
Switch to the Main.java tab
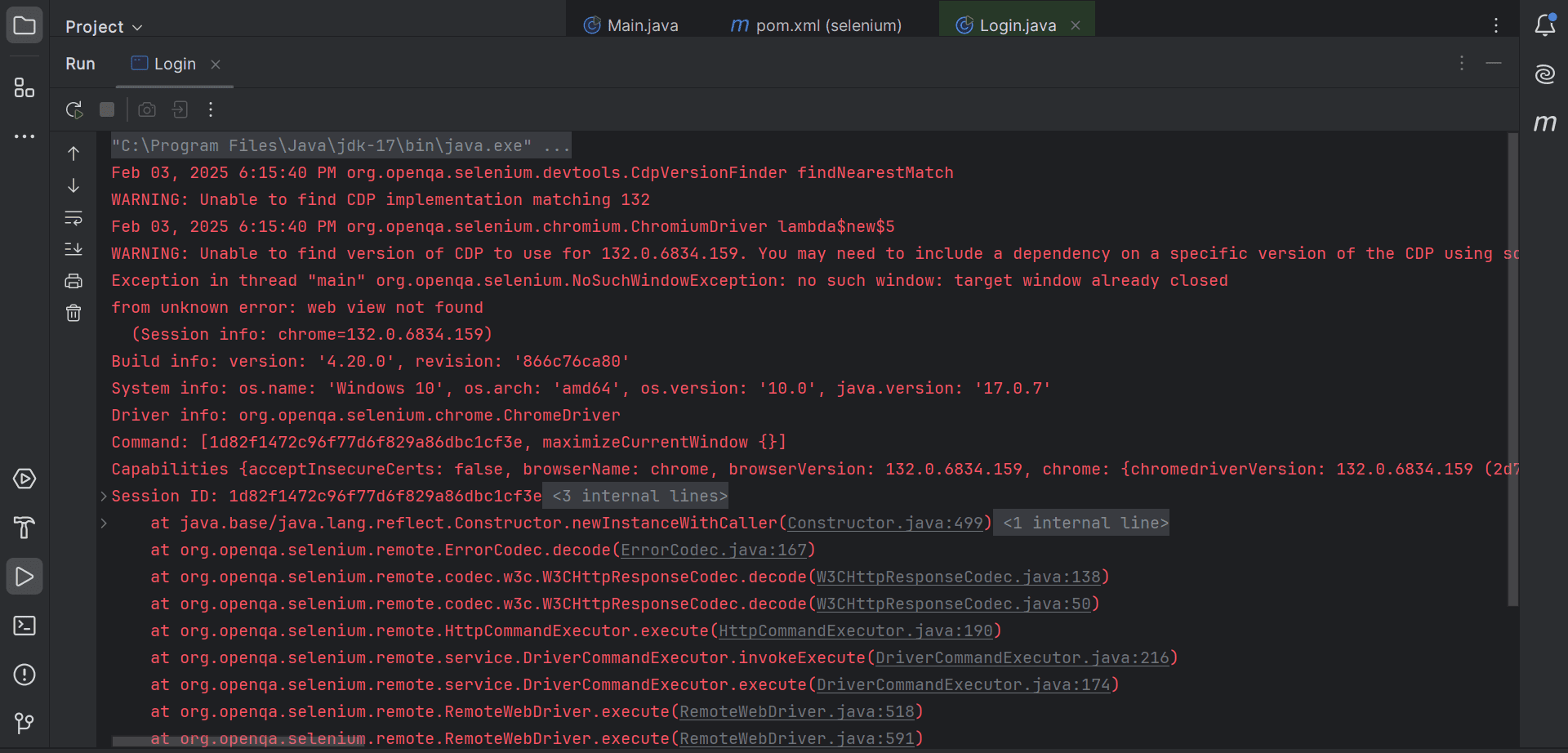tap(642, 25)
